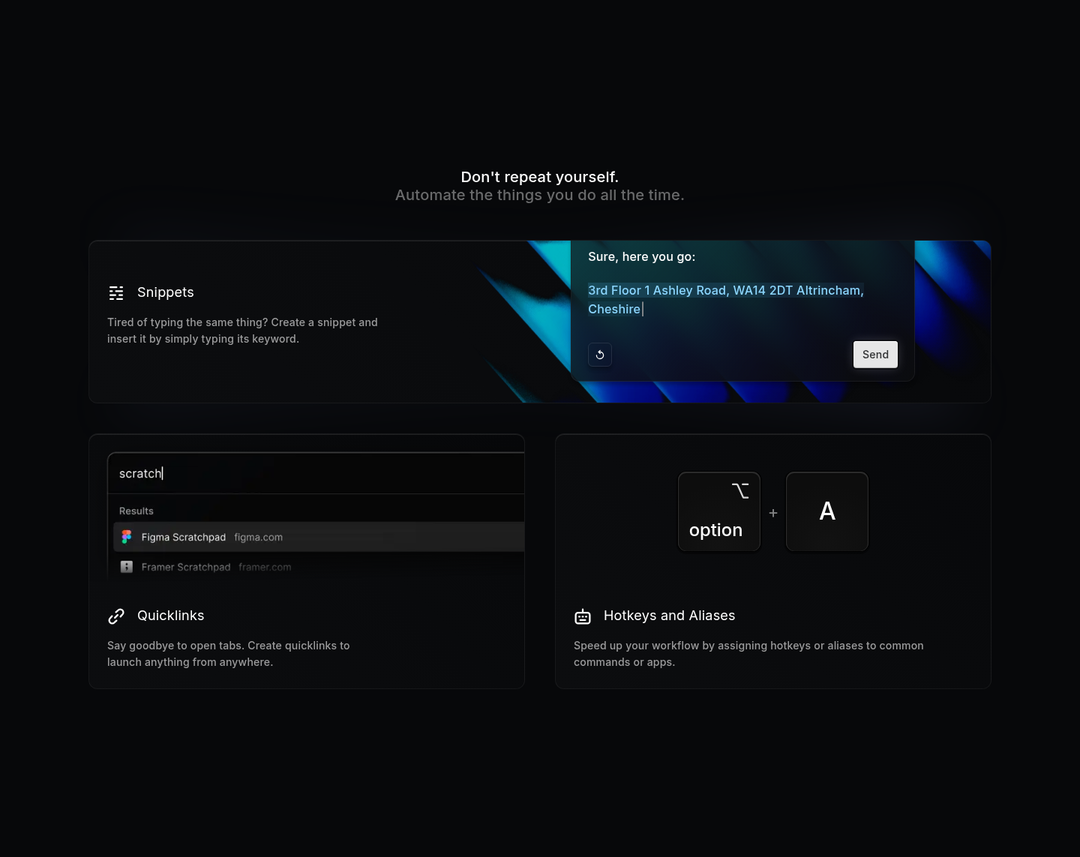
Task: Click the "Say goodbye to open tabs" description
Action: coord(229,654)
